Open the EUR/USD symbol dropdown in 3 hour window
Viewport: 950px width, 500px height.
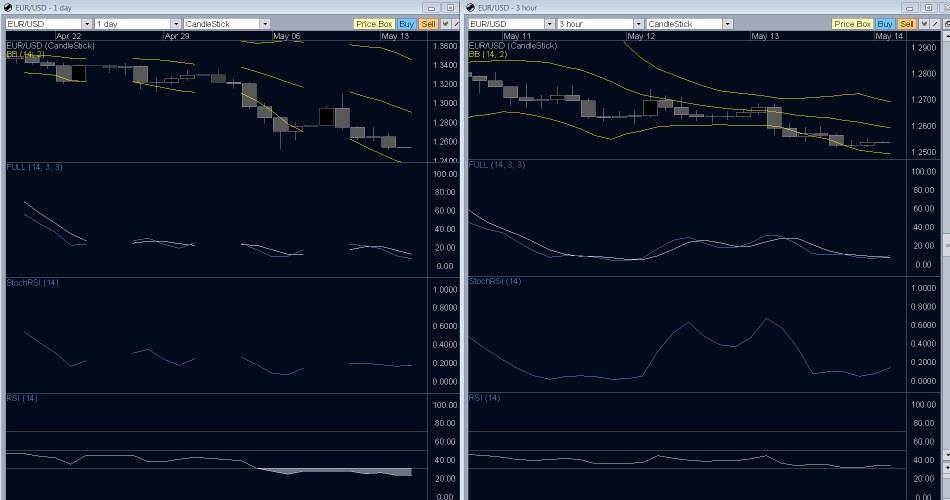(549, 24)
